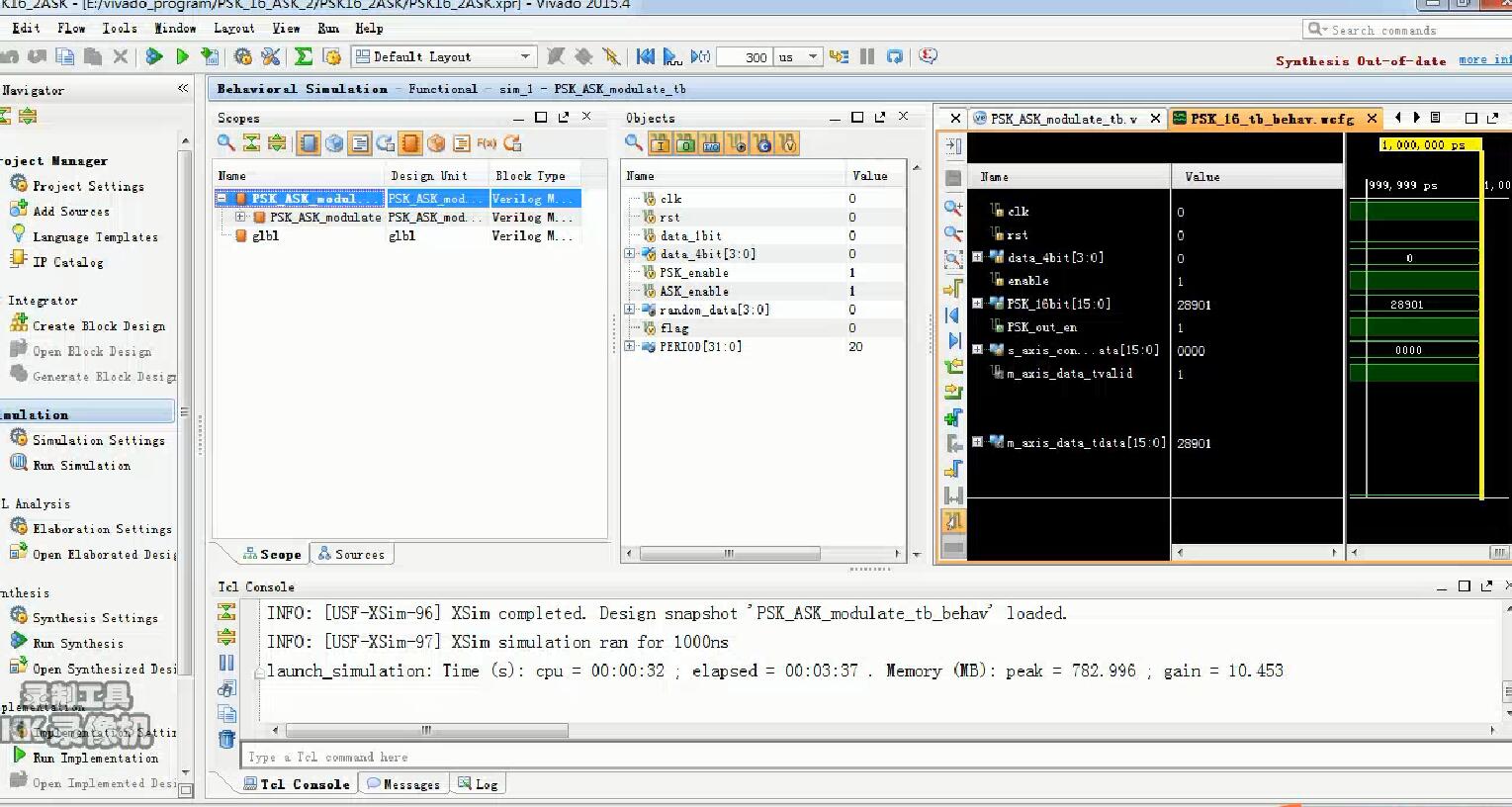Click Run for specified time icon

(x=701, y=56)
